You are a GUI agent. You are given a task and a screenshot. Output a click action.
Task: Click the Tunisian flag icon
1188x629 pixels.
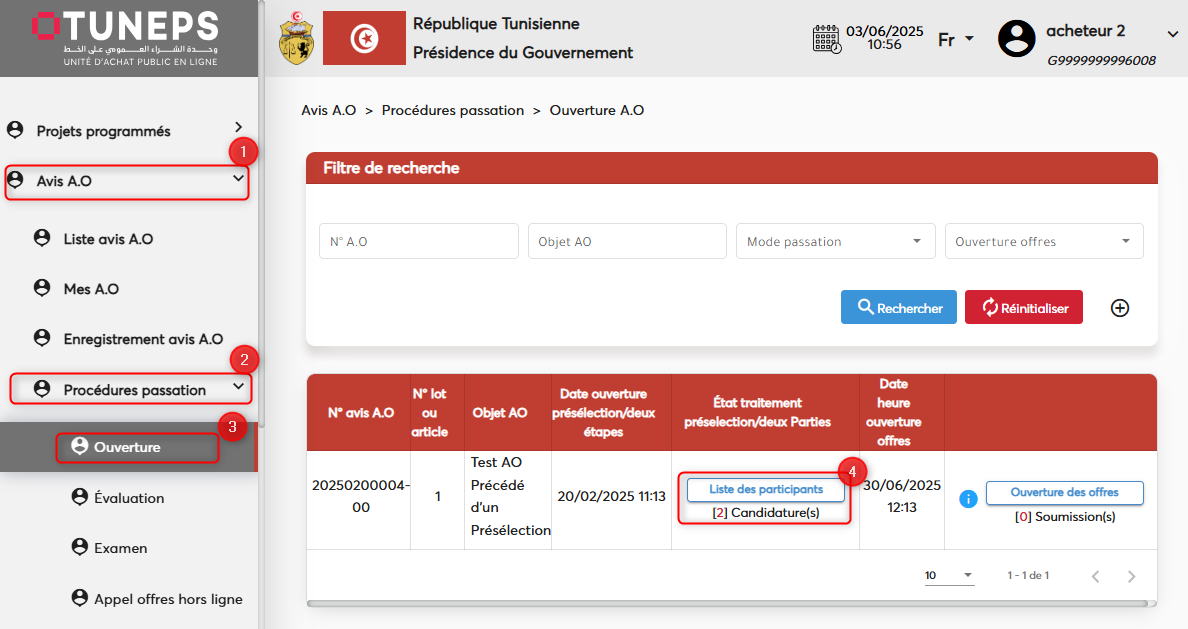tap(364, 39)
